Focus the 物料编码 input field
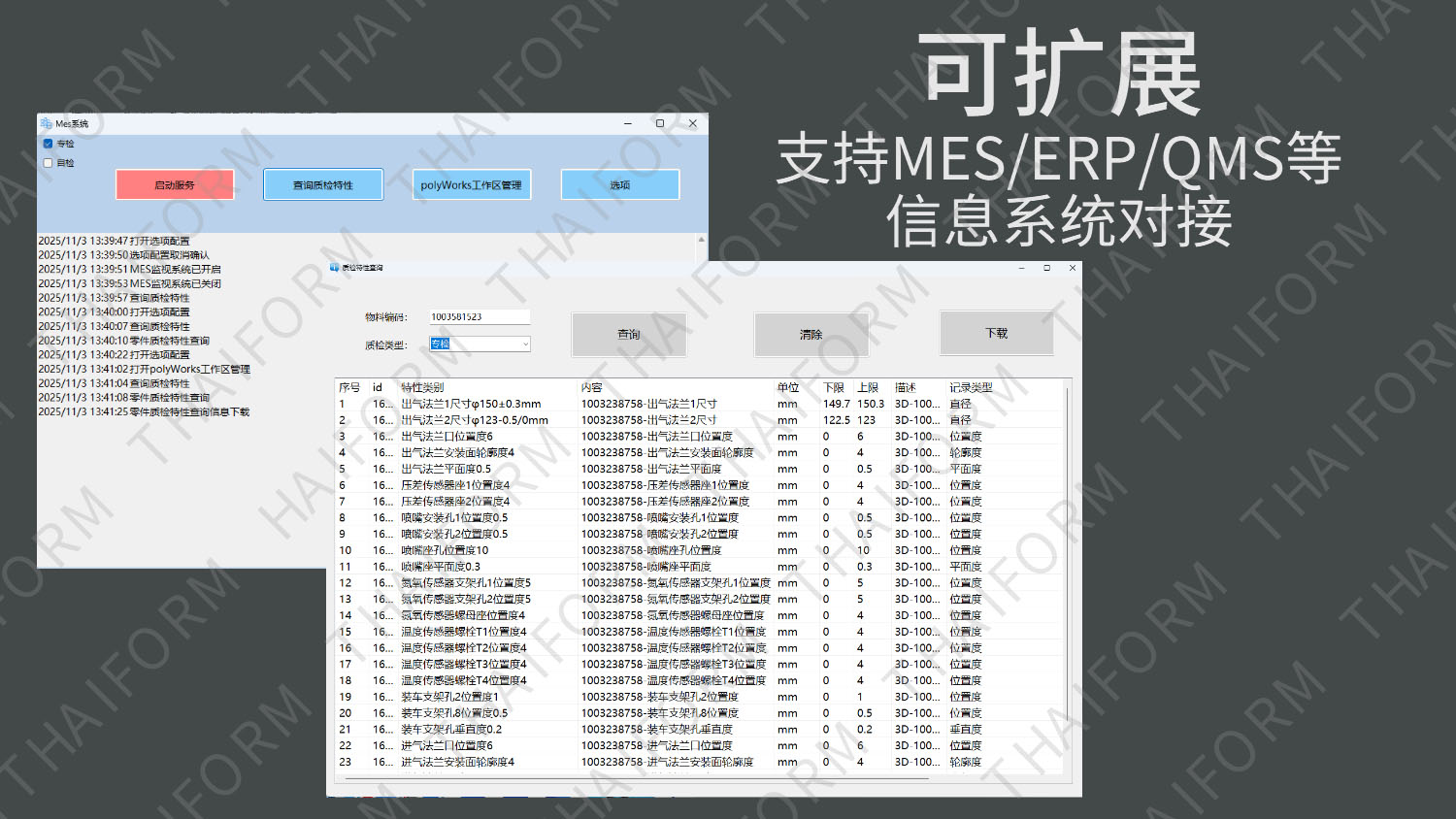1456x819 pixels. click(480, 317)
